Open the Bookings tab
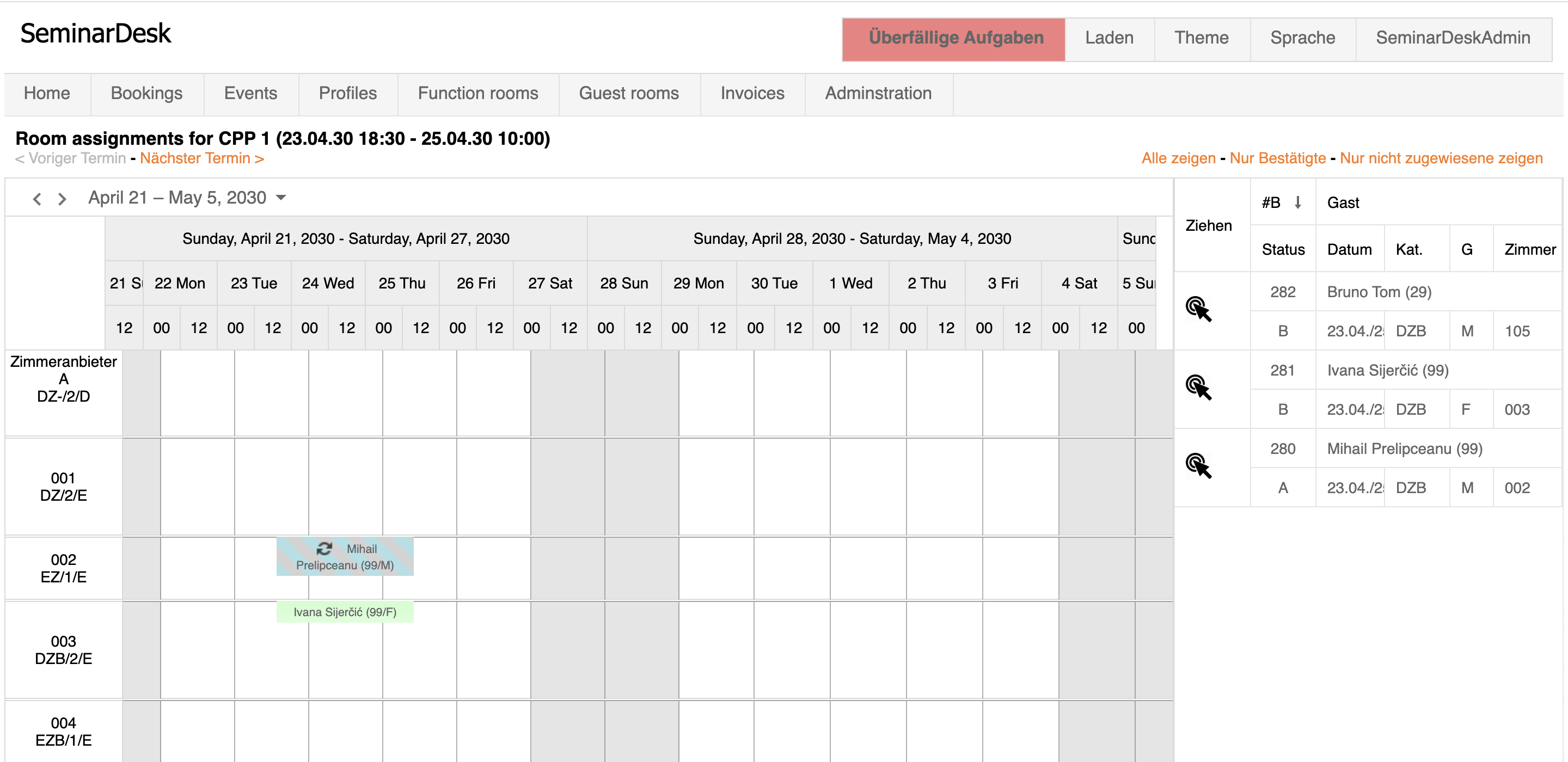 pyautogui.click(x=146, y=93)
